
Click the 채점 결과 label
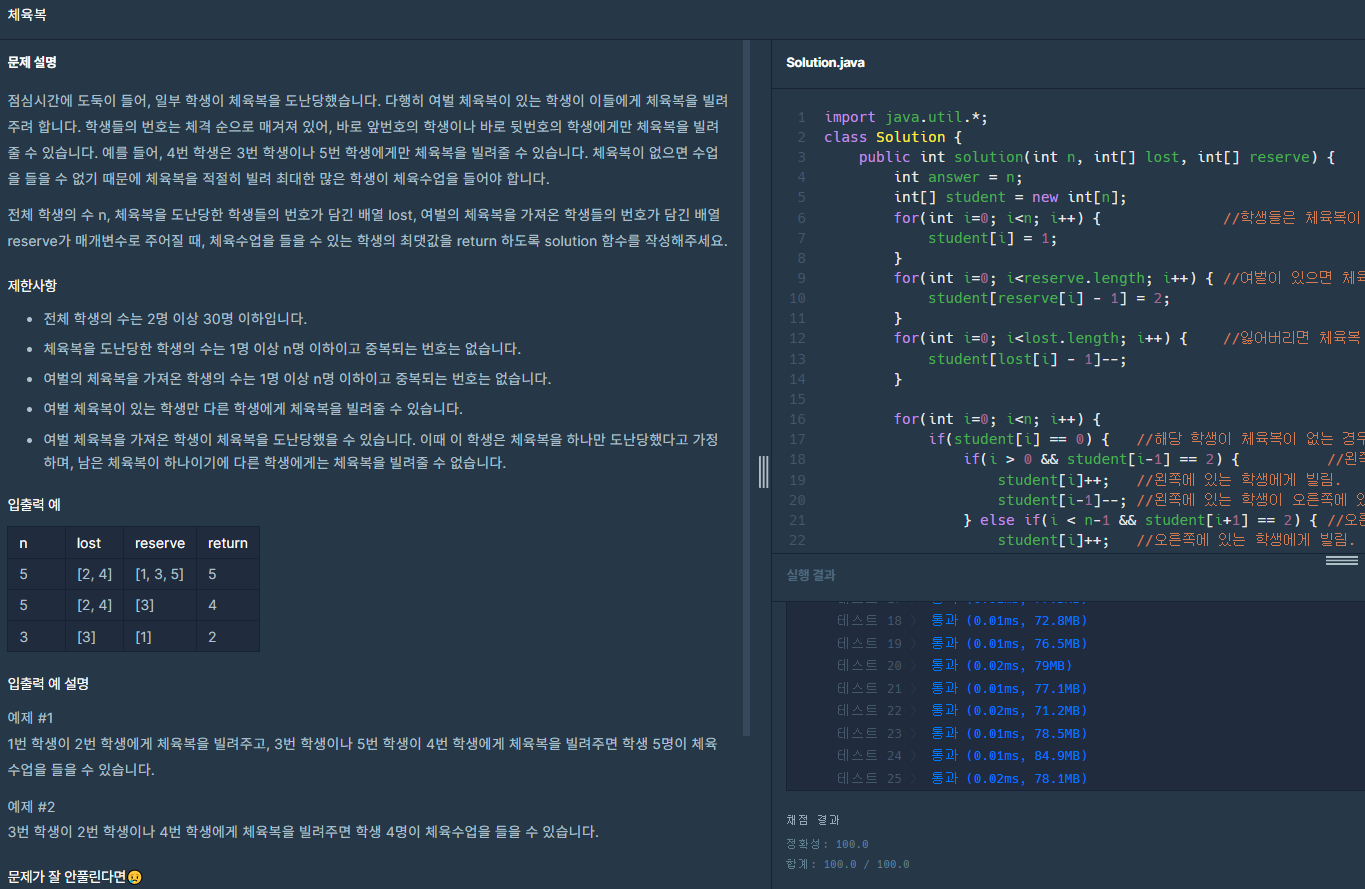[x=814, y=820]
